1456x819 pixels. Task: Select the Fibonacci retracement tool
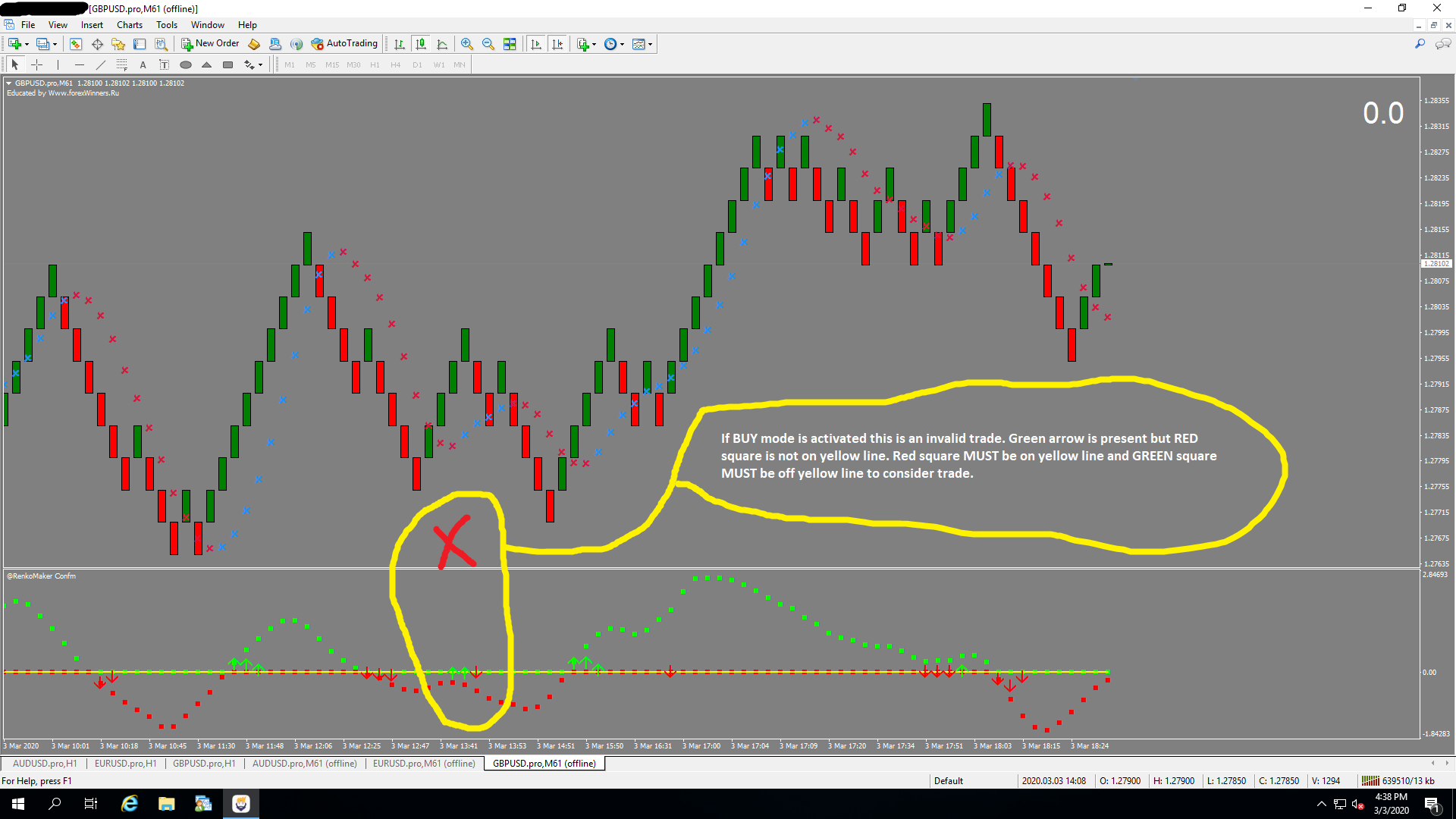(x=121, y=64)
